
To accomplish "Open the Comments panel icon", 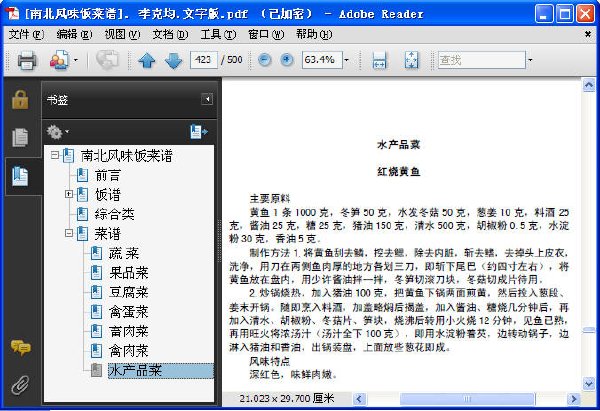I will (x=21, y=347).
